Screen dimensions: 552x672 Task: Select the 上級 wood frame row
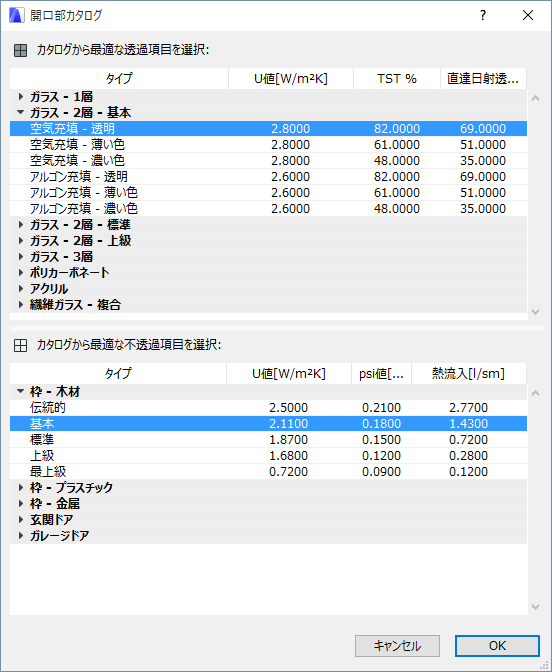268,456
